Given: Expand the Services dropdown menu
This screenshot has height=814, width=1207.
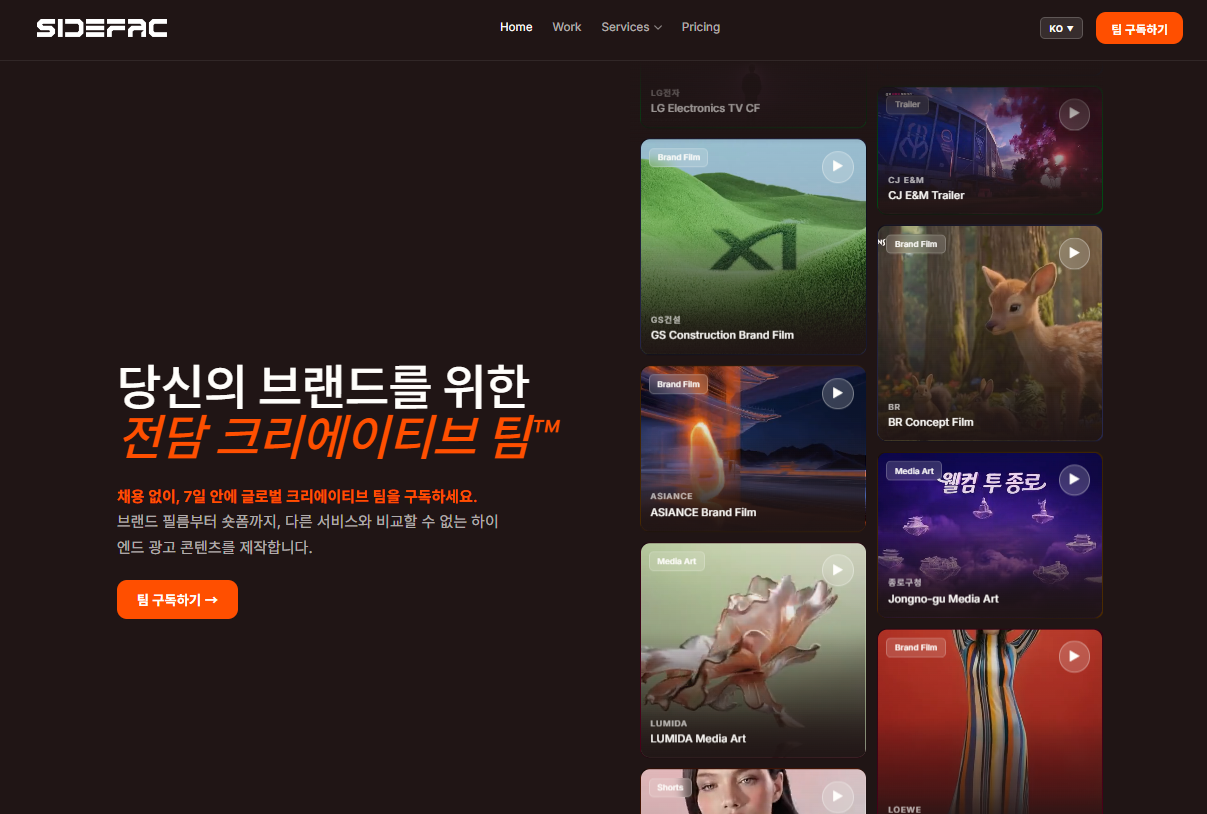Looking at the screenshot, I should pos(631,27).
